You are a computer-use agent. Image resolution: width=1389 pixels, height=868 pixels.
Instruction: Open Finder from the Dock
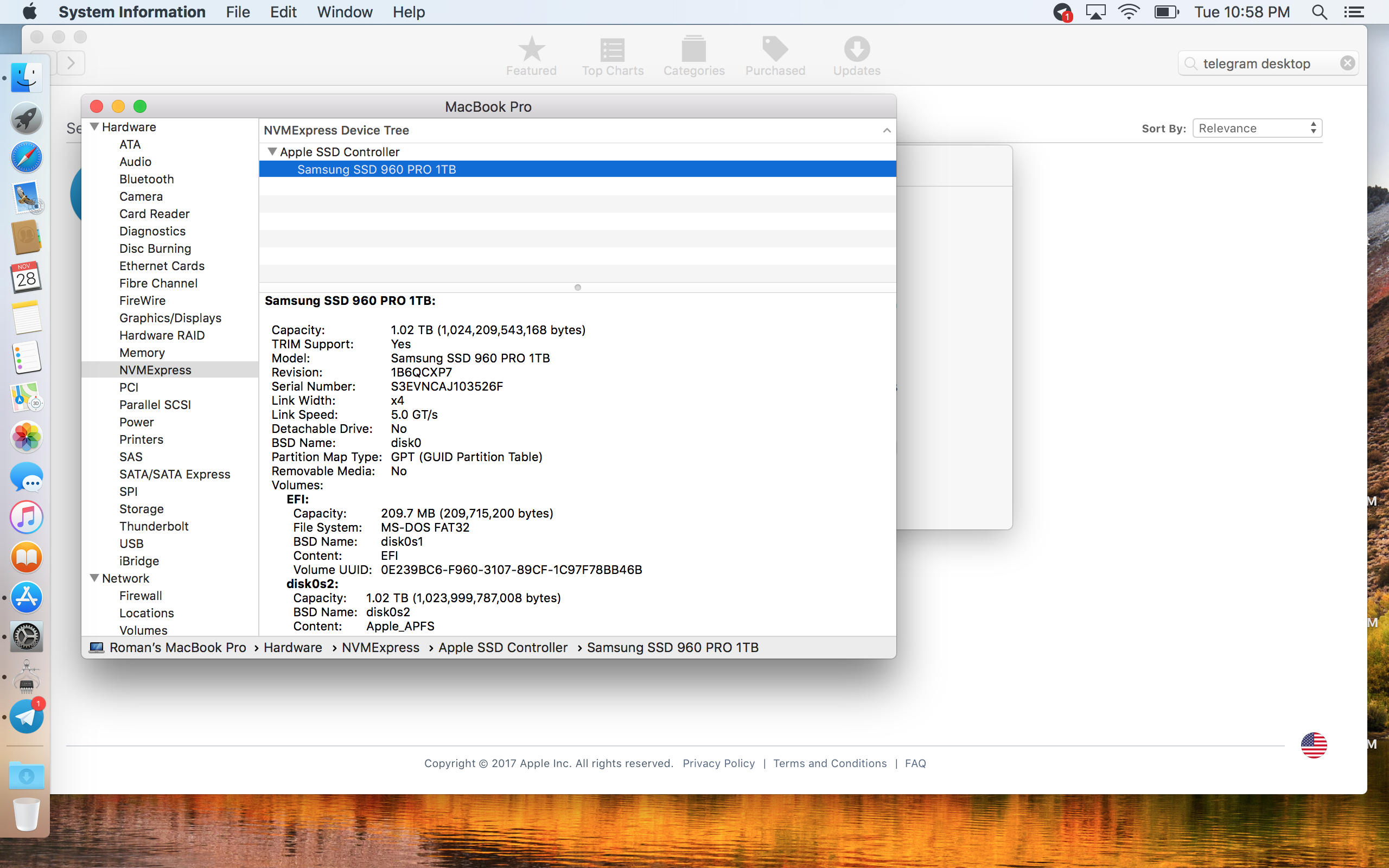[x=27, y=78]
